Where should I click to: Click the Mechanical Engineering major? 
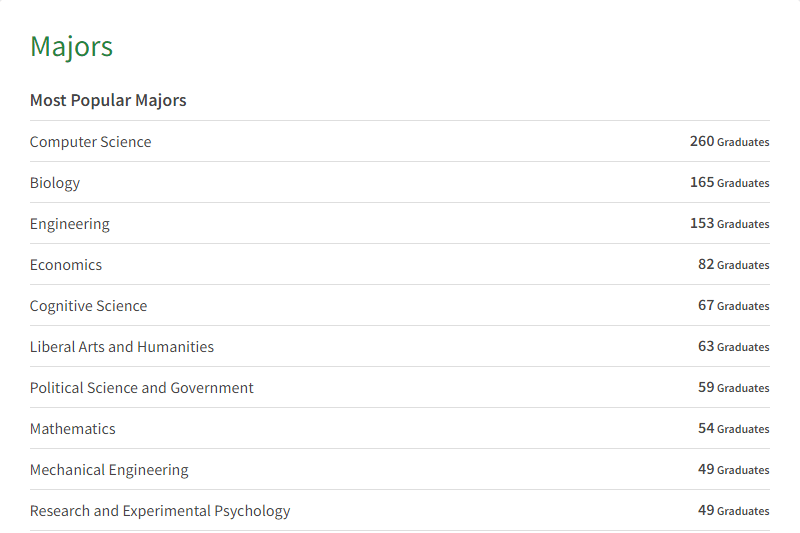click(x=109, y=470)
